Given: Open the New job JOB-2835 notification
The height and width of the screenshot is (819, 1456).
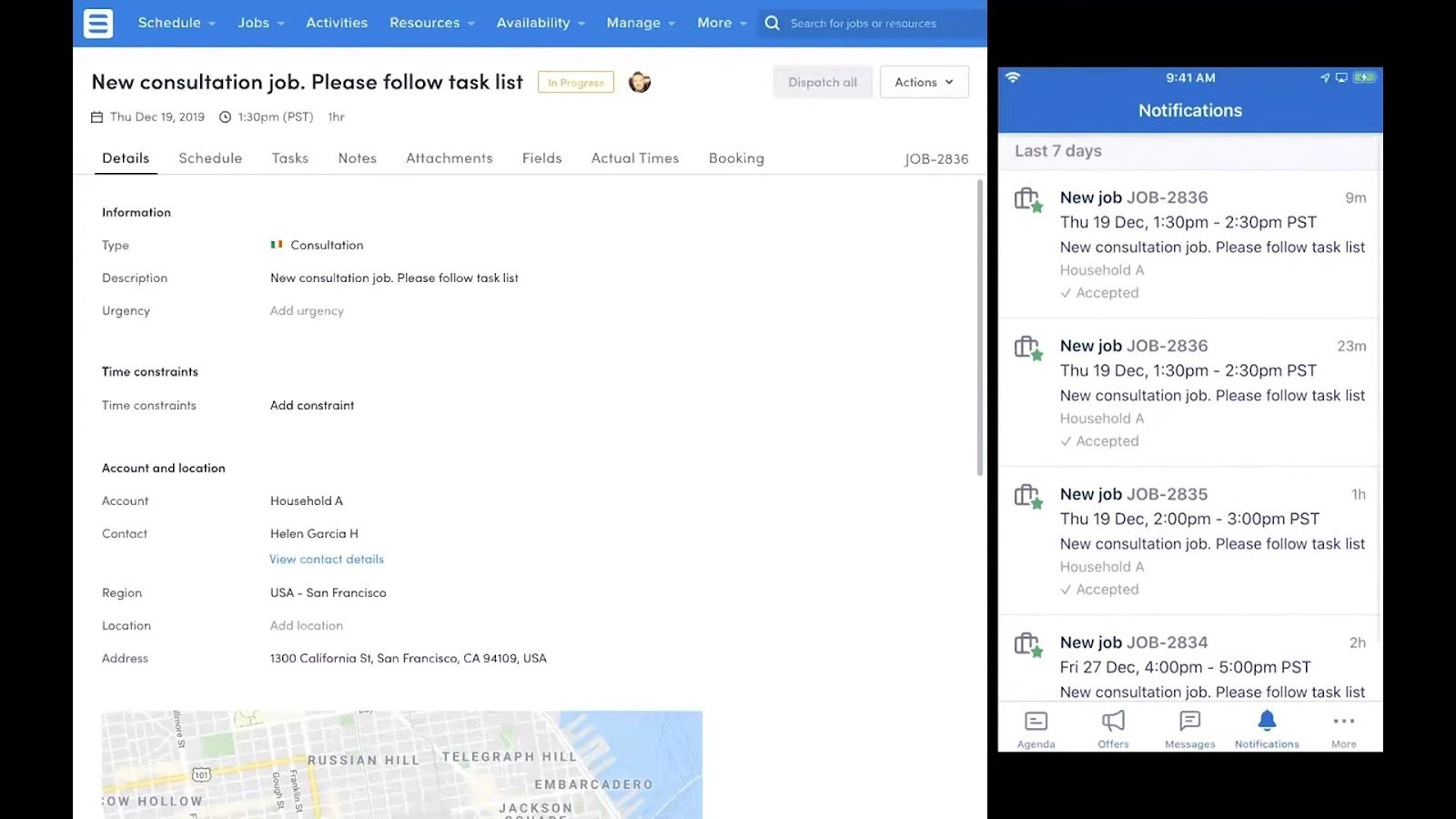Looking at the screenshot, I should click(1189, 541).
